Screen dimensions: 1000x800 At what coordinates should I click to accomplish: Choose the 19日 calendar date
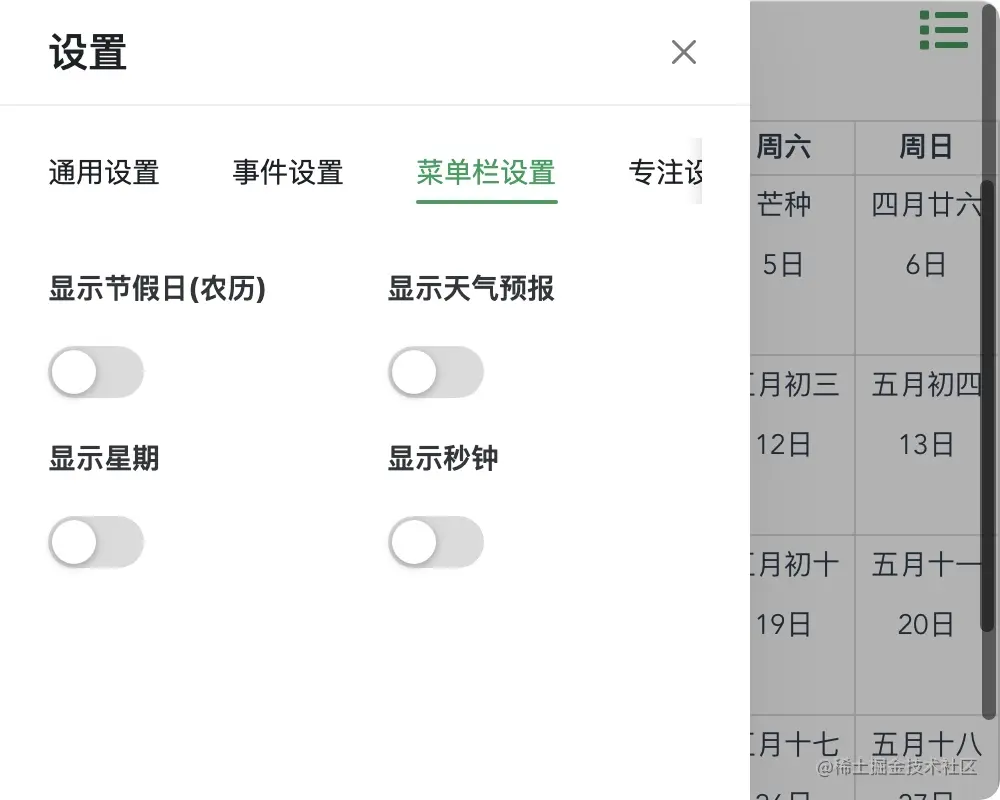803,625
